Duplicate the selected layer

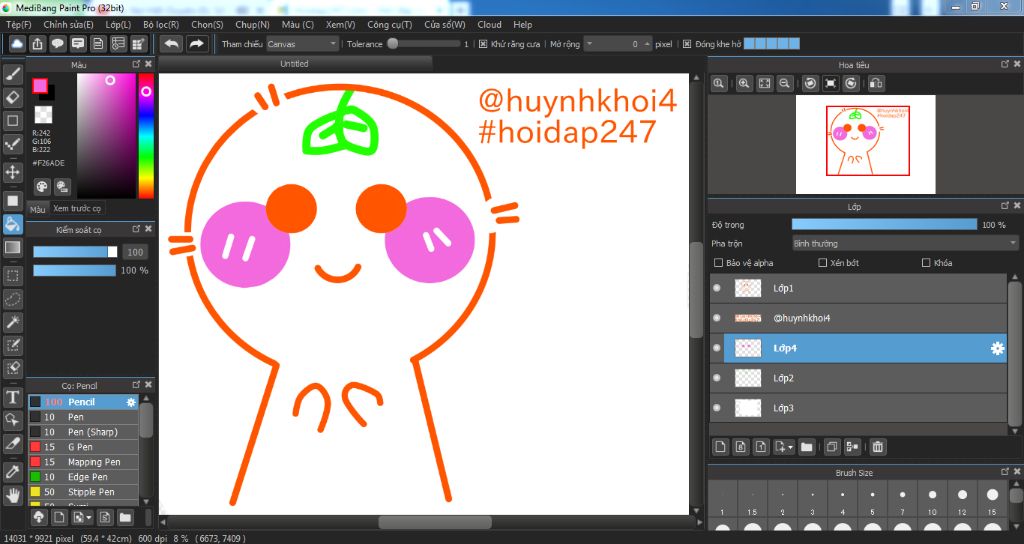[832, 447]
